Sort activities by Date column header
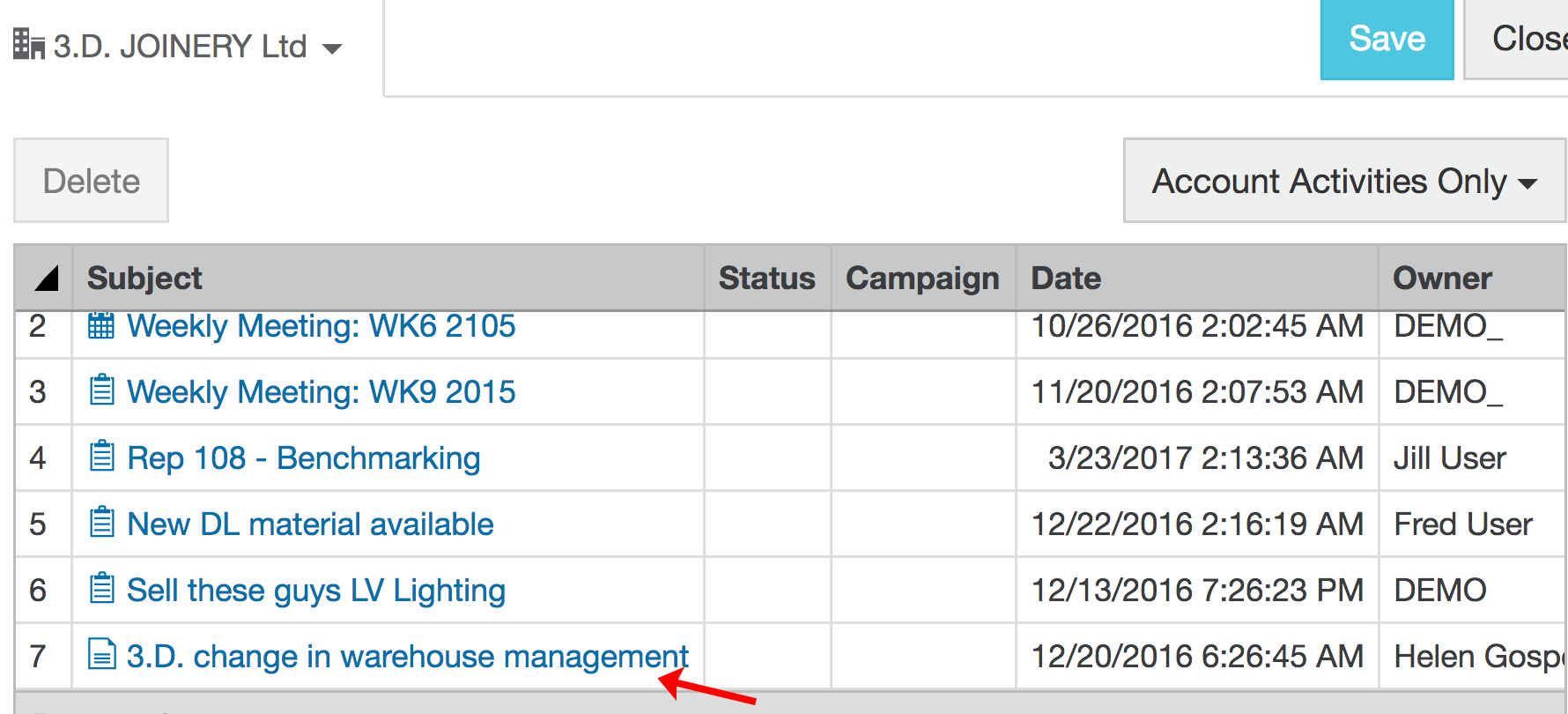 (1066, 279)
